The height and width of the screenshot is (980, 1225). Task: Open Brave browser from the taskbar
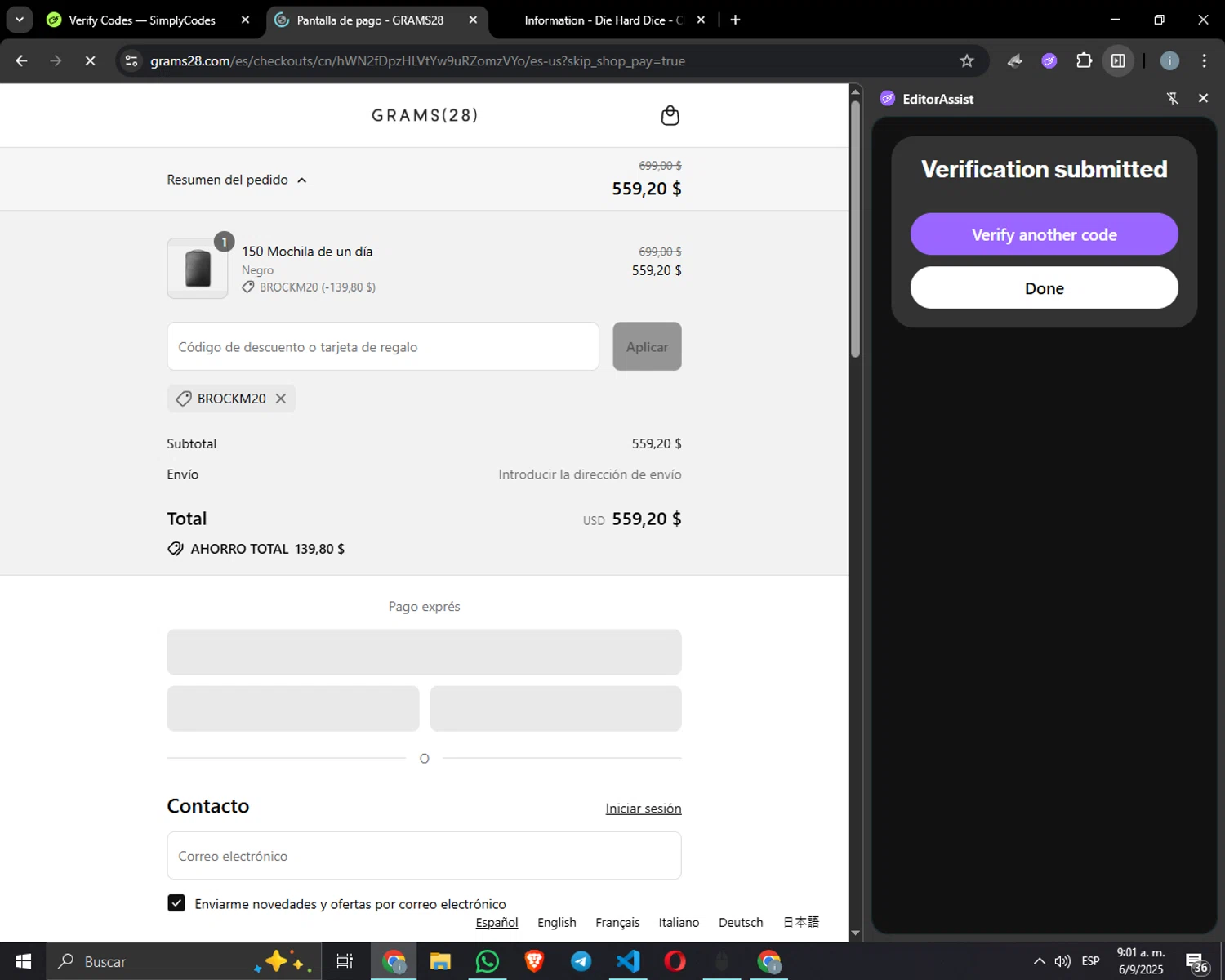click(534, 961)
